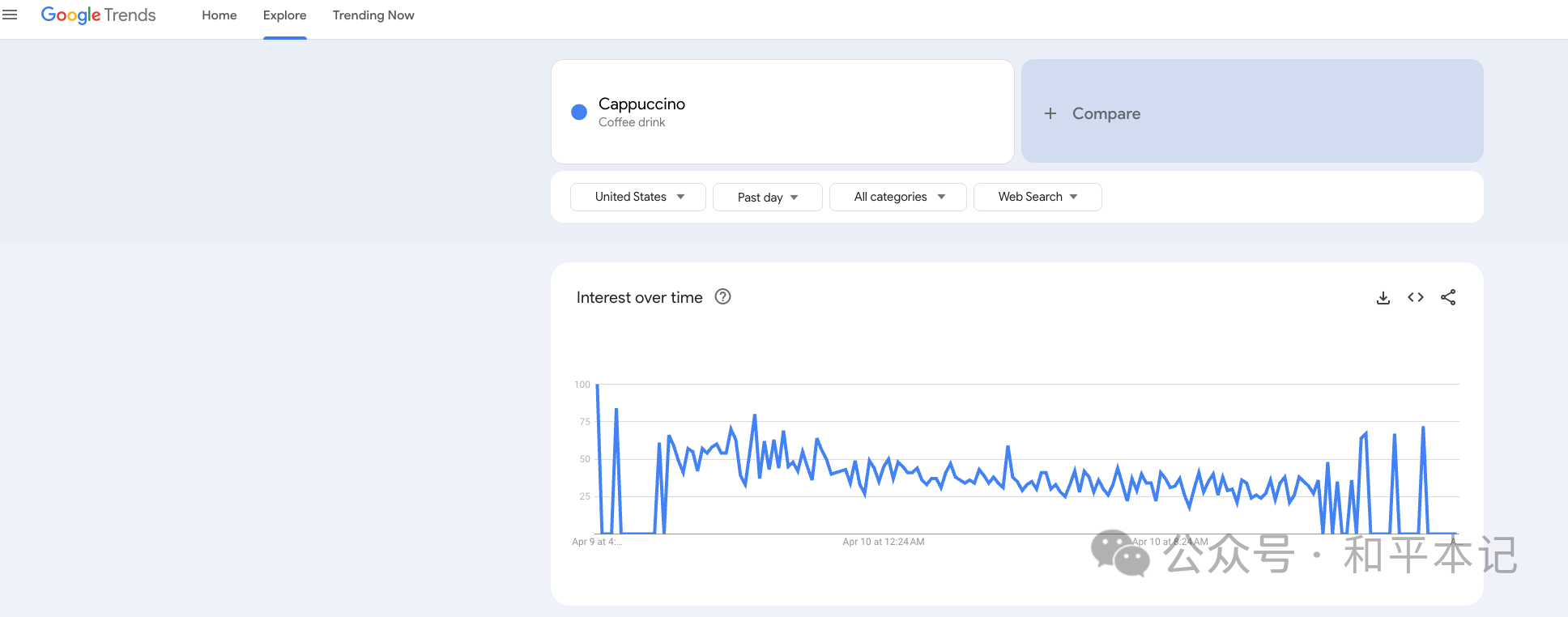Download the Interest over time CSV

tap(1383, 298)
